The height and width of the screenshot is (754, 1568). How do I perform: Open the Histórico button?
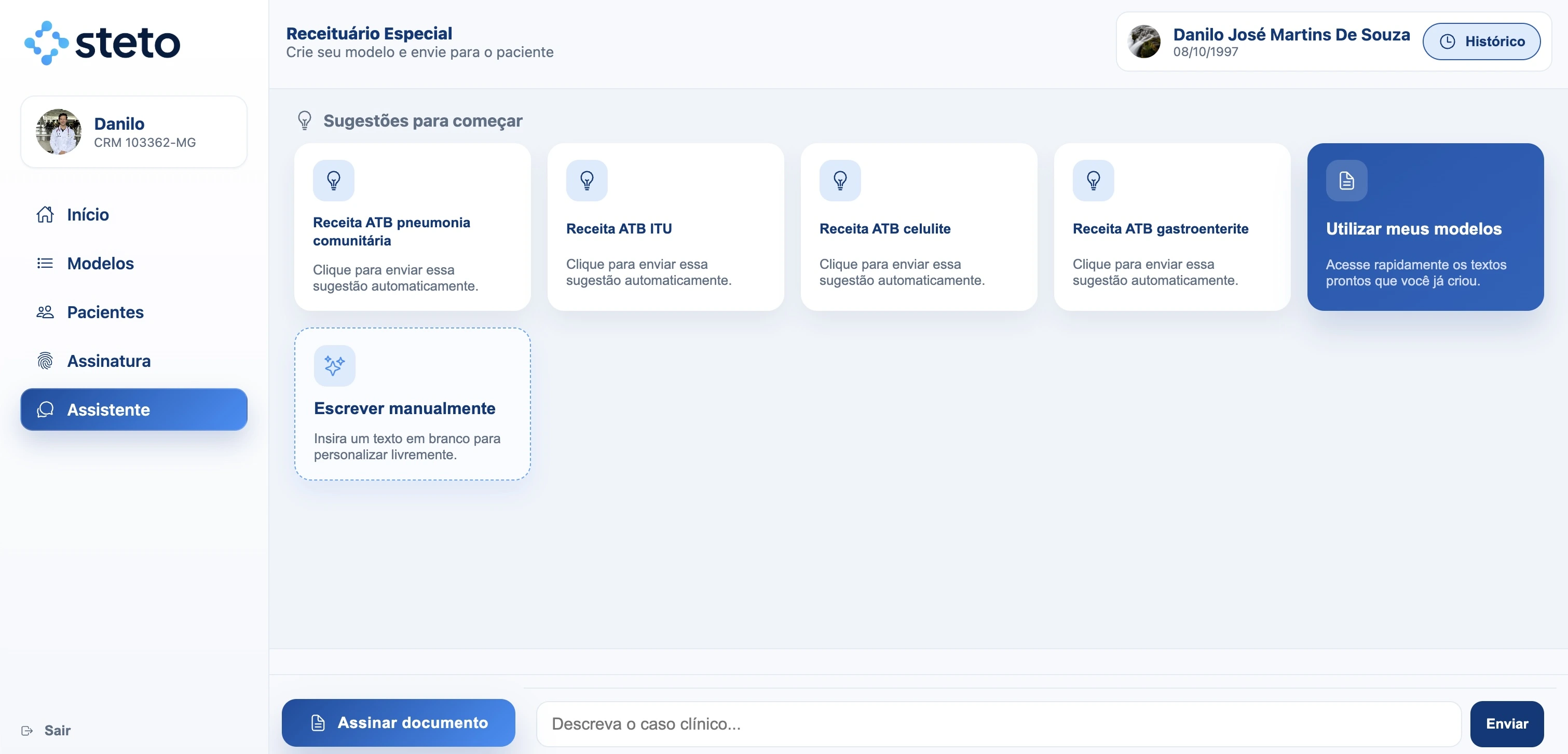coord(1481,42)
